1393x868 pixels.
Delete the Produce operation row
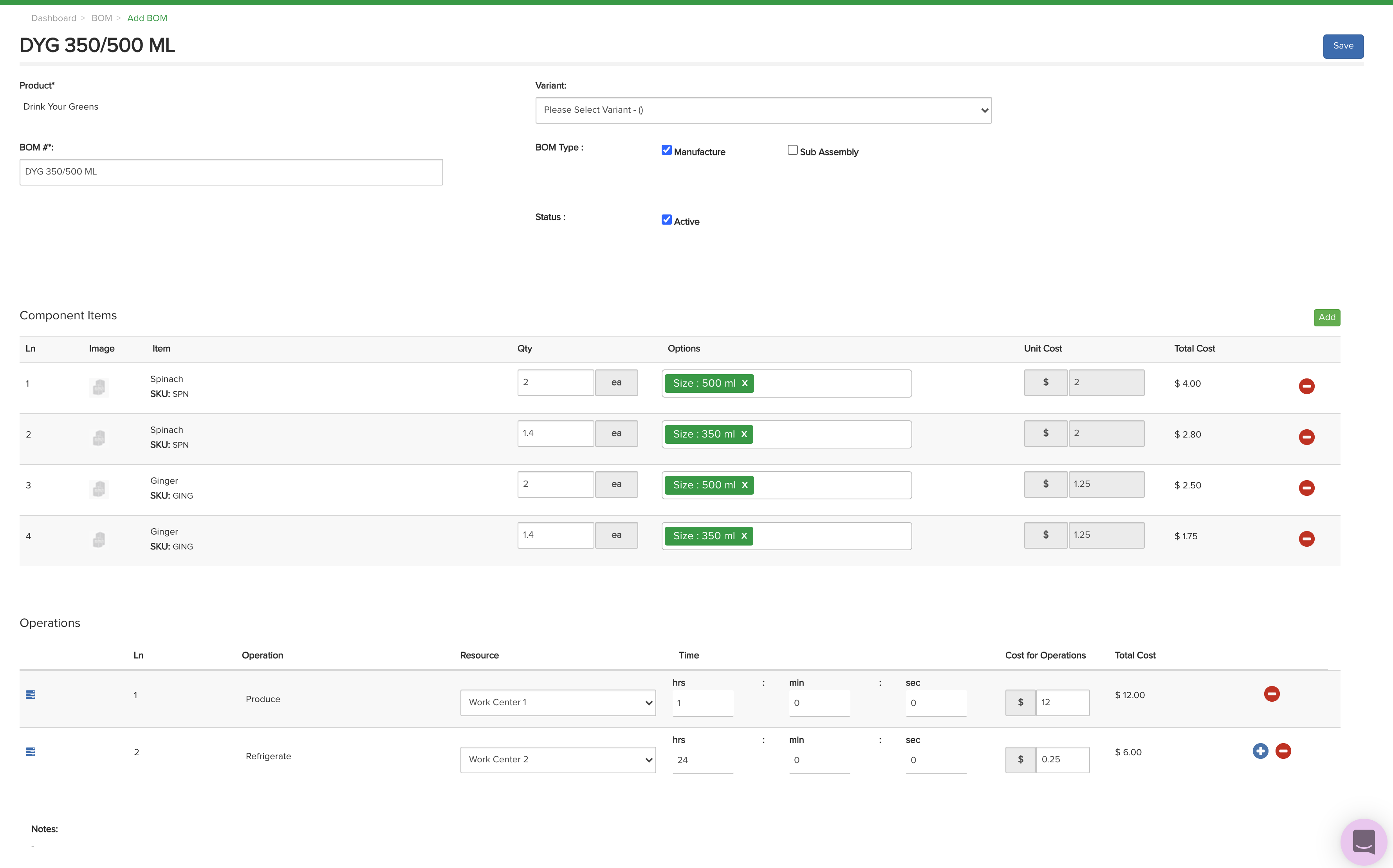point(1271,693)
